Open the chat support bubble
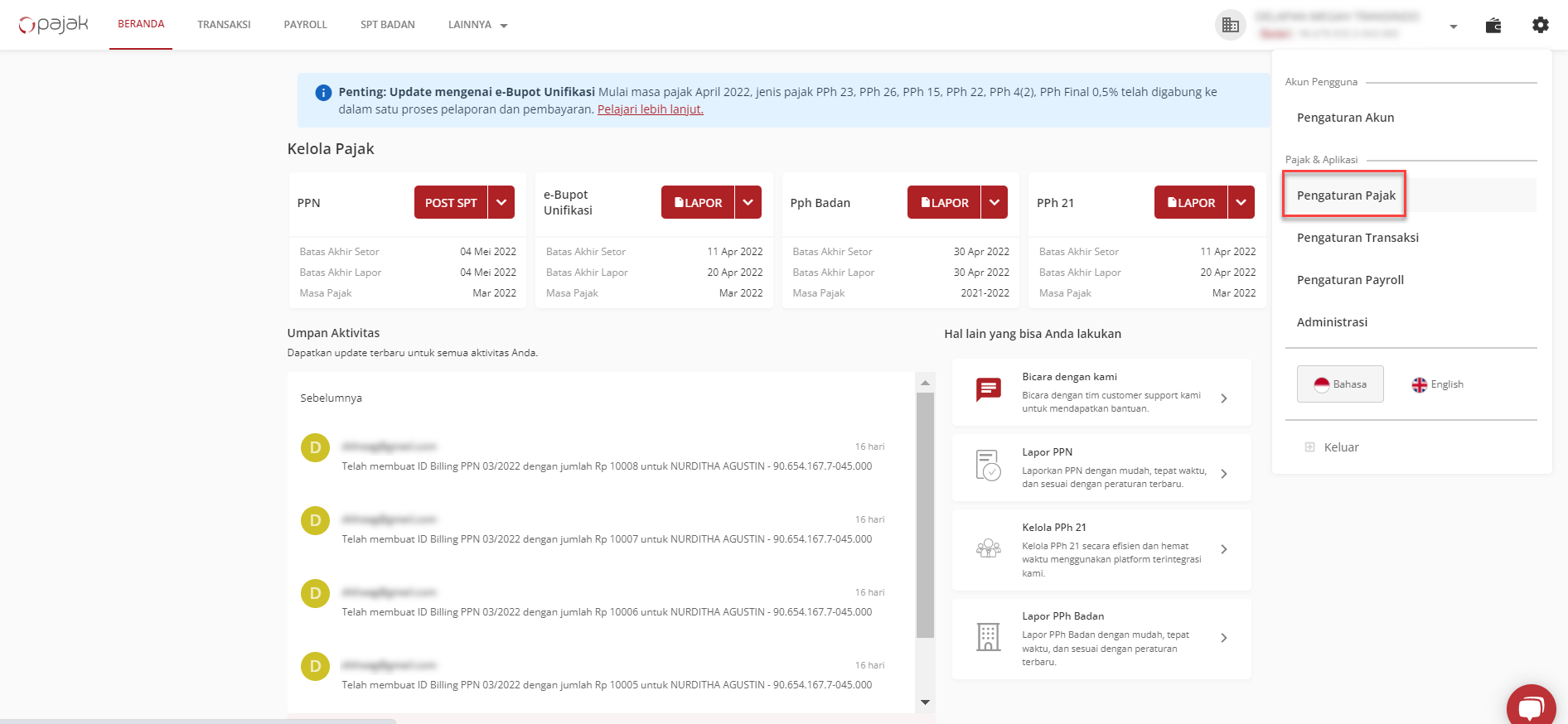Image resolution: width=1568 pixels, height=724 pixels. click(1530, 707)
